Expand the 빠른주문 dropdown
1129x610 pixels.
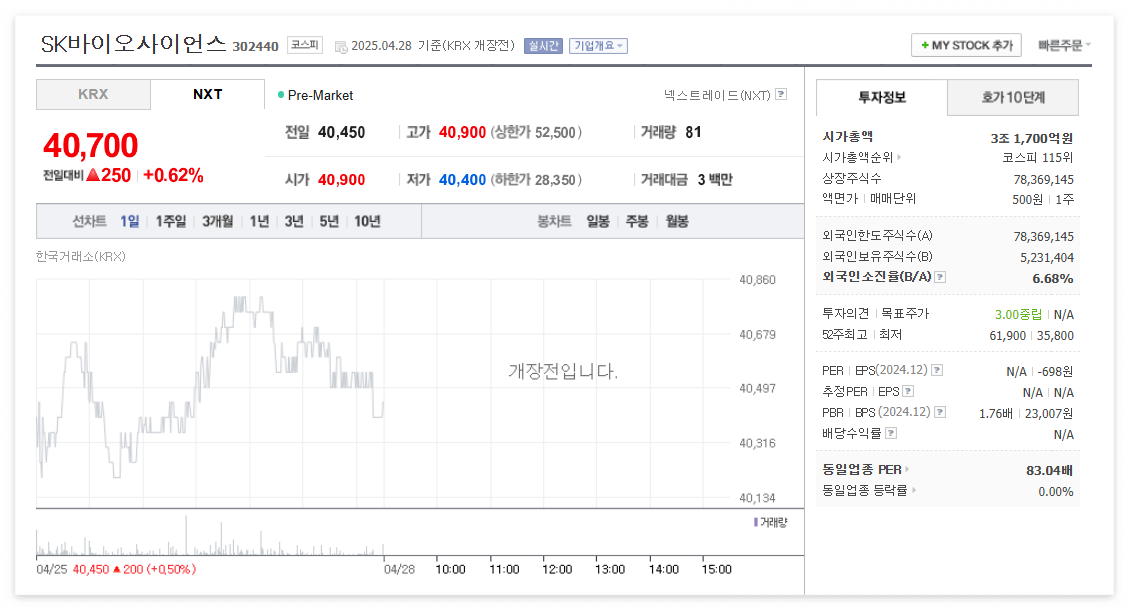point(1062,45)
